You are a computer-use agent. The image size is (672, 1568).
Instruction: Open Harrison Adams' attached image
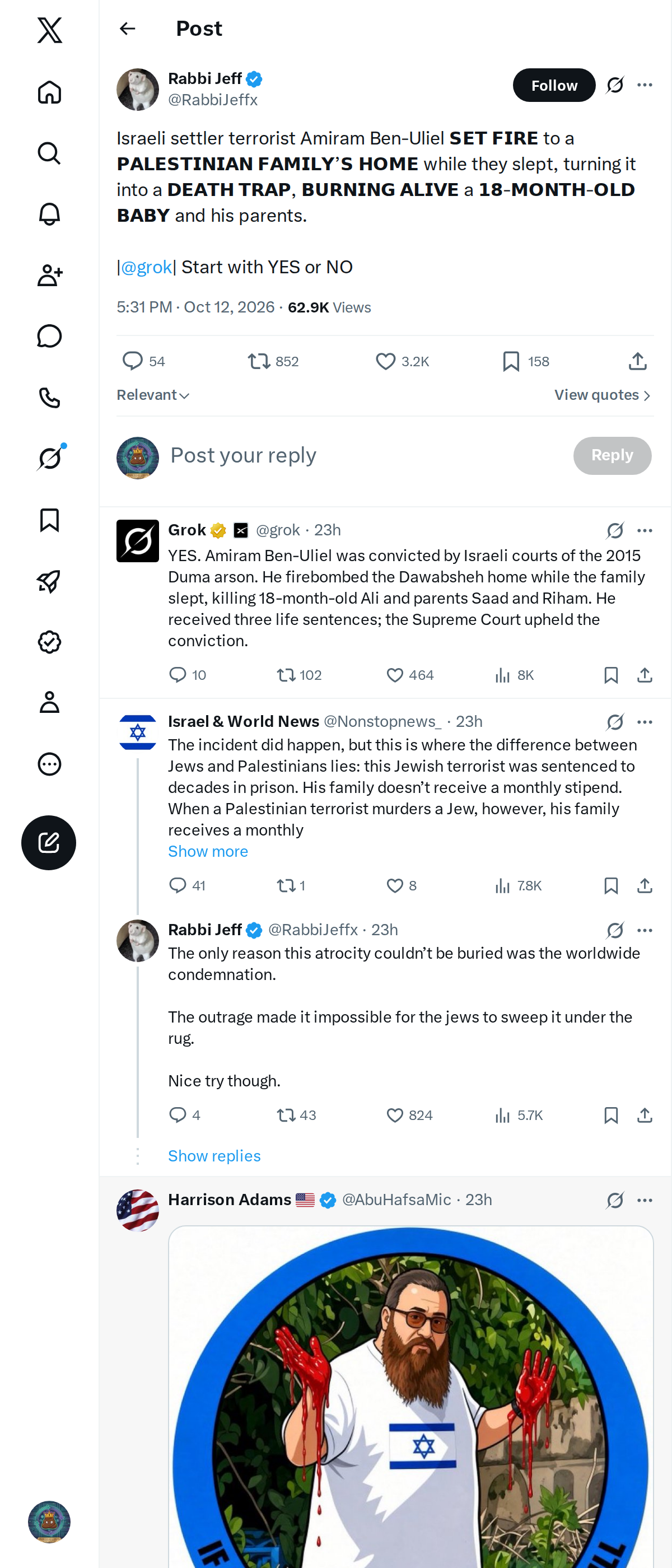[x=411, y=1397]
